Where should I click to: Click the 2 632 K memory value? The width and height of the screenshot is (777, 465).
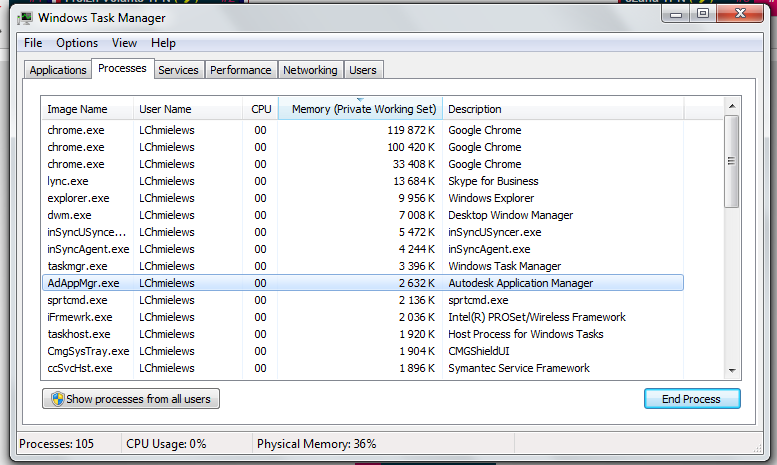pyautogui.click(x=417, y=283)
